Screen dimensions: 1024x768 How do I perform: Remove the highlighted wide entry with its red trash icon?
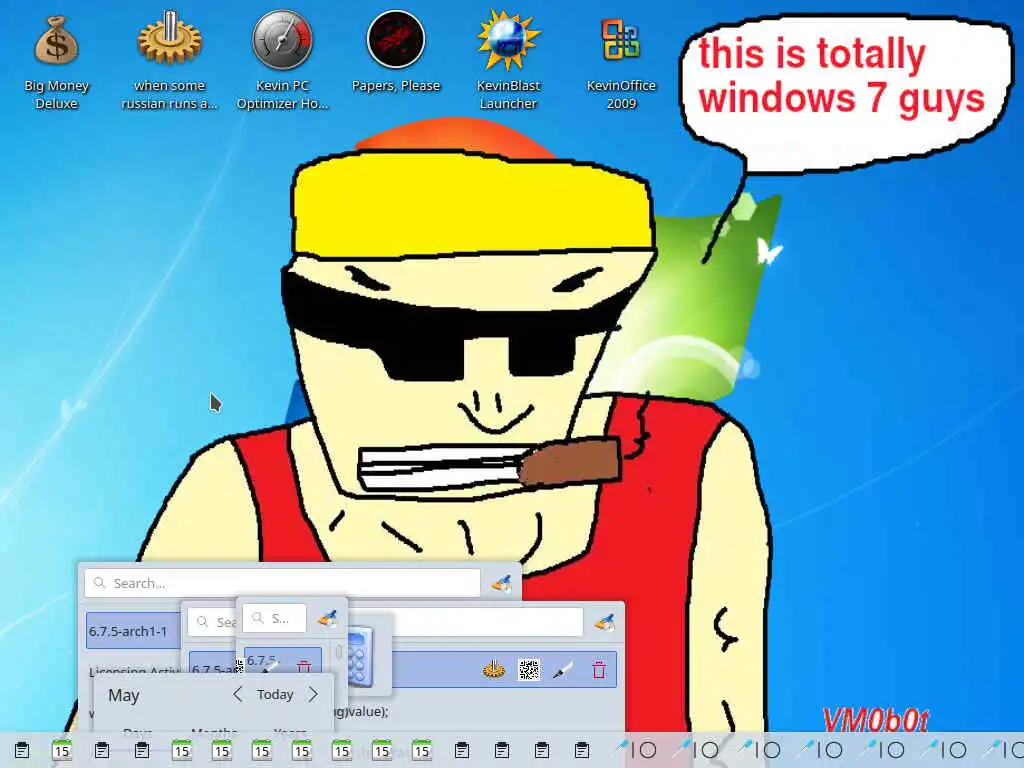coord(598,669)
